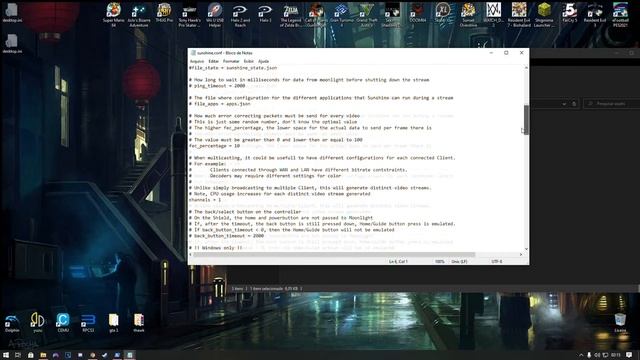Open Microsoft Store from the taskbar
Screen dimensions: 640x360
click(31, 355)
